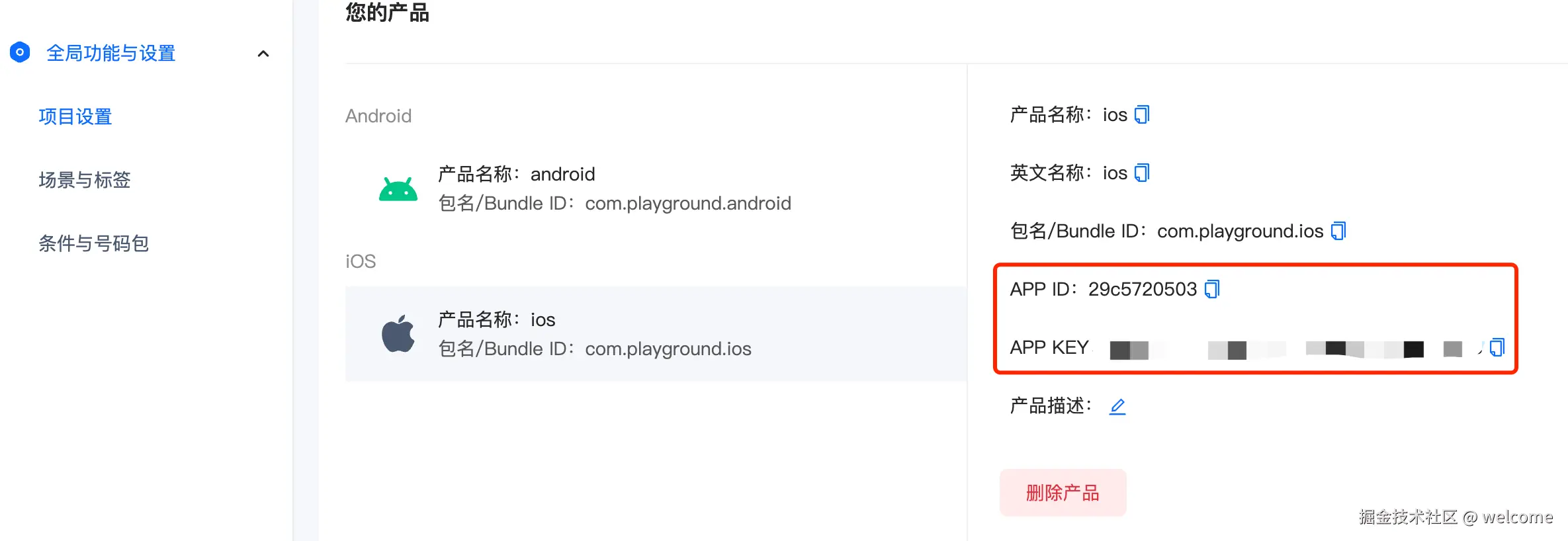Click the com.playground.android bundle ID text

tap(688, 204)
